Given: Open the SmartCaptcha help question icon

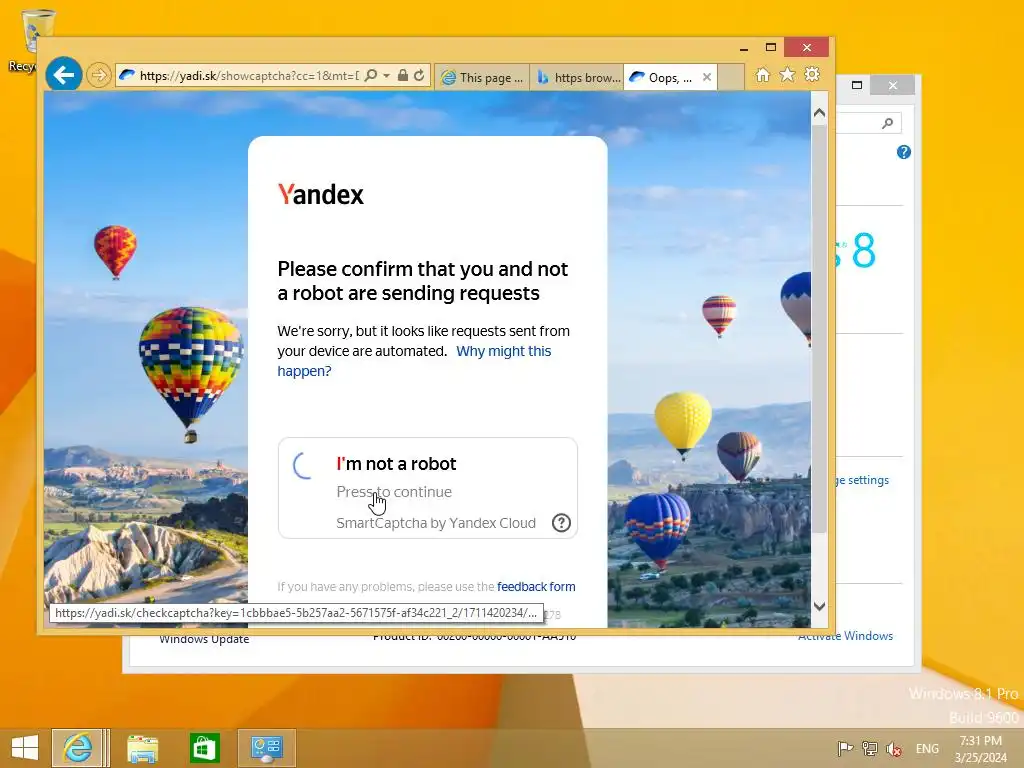Looking at the screenshot, I should tap(561, 522).
